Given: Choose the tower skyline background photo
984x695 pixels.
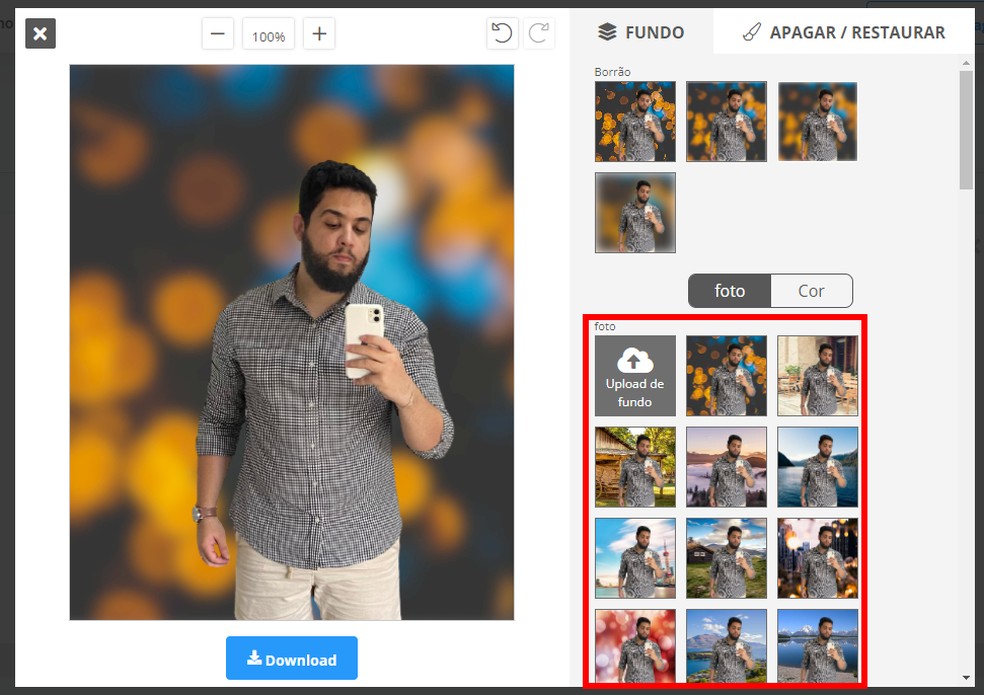Looking at the screenshot, I should [635, 558].
